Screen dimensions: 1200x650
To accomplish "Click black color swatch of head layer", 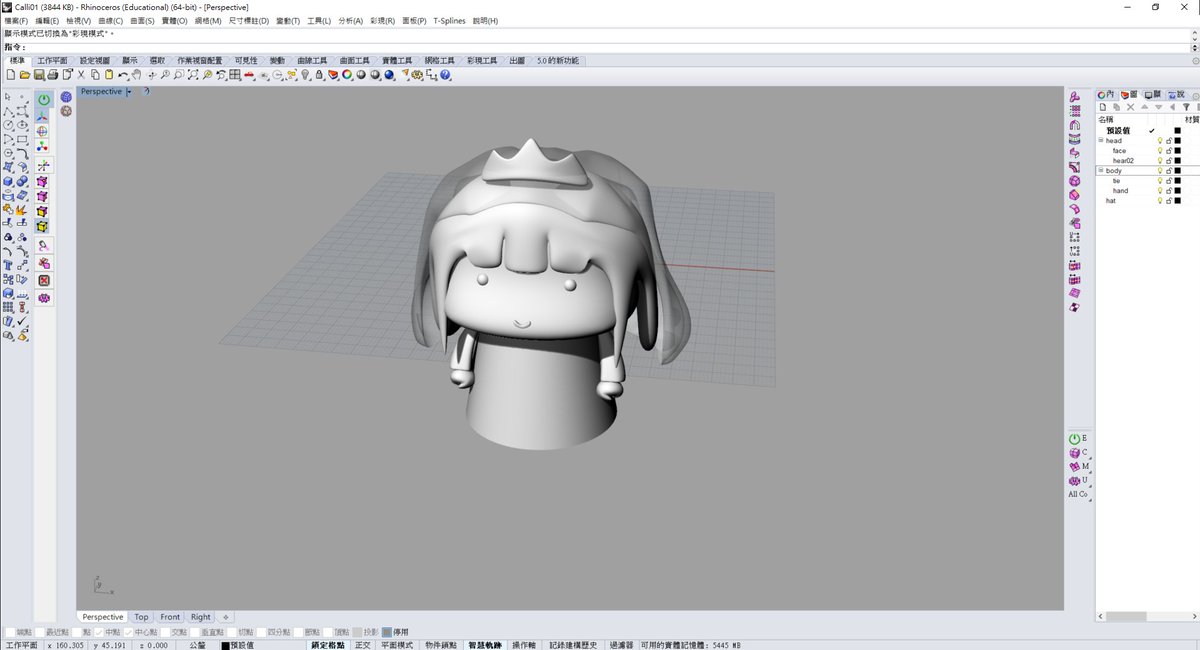I will (x=1178, y=141).
